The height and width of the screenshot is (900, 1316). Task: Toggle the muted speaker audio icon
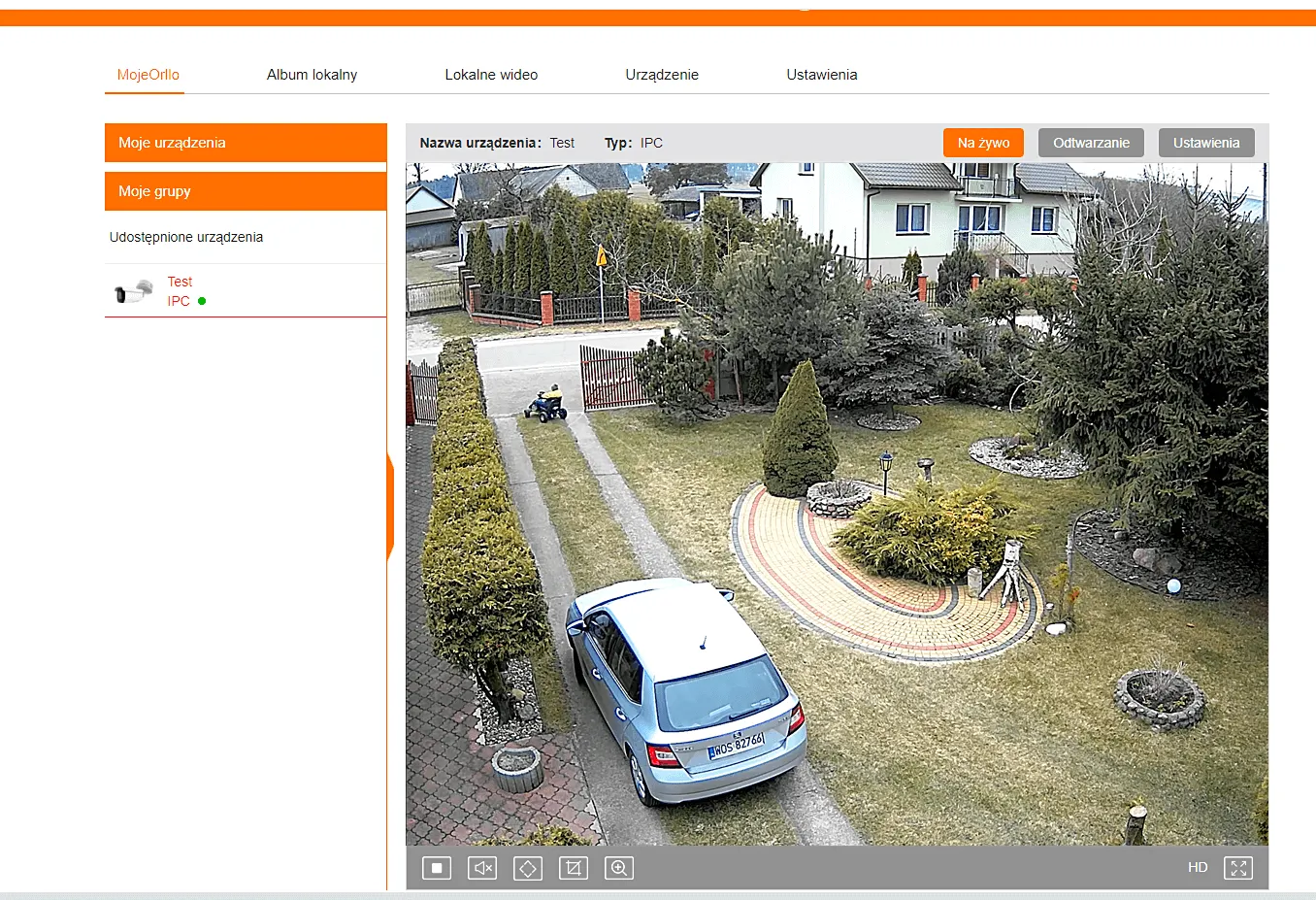coord(482,868)
